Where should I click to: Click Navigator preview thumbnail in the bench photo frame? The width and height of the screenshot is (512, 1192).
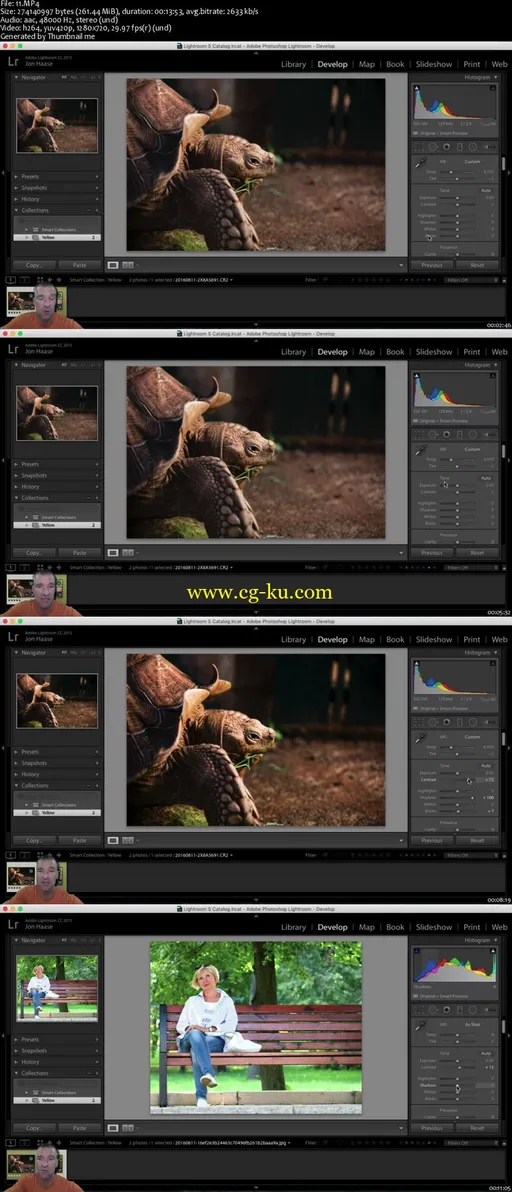coord(57,988)
